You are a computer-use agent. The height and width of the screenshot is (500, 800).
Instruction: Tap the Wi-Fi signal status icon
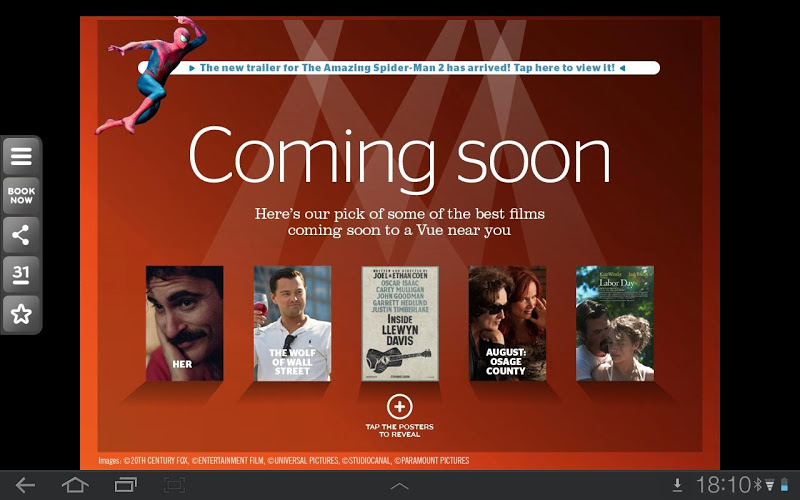tap(770, 485)
